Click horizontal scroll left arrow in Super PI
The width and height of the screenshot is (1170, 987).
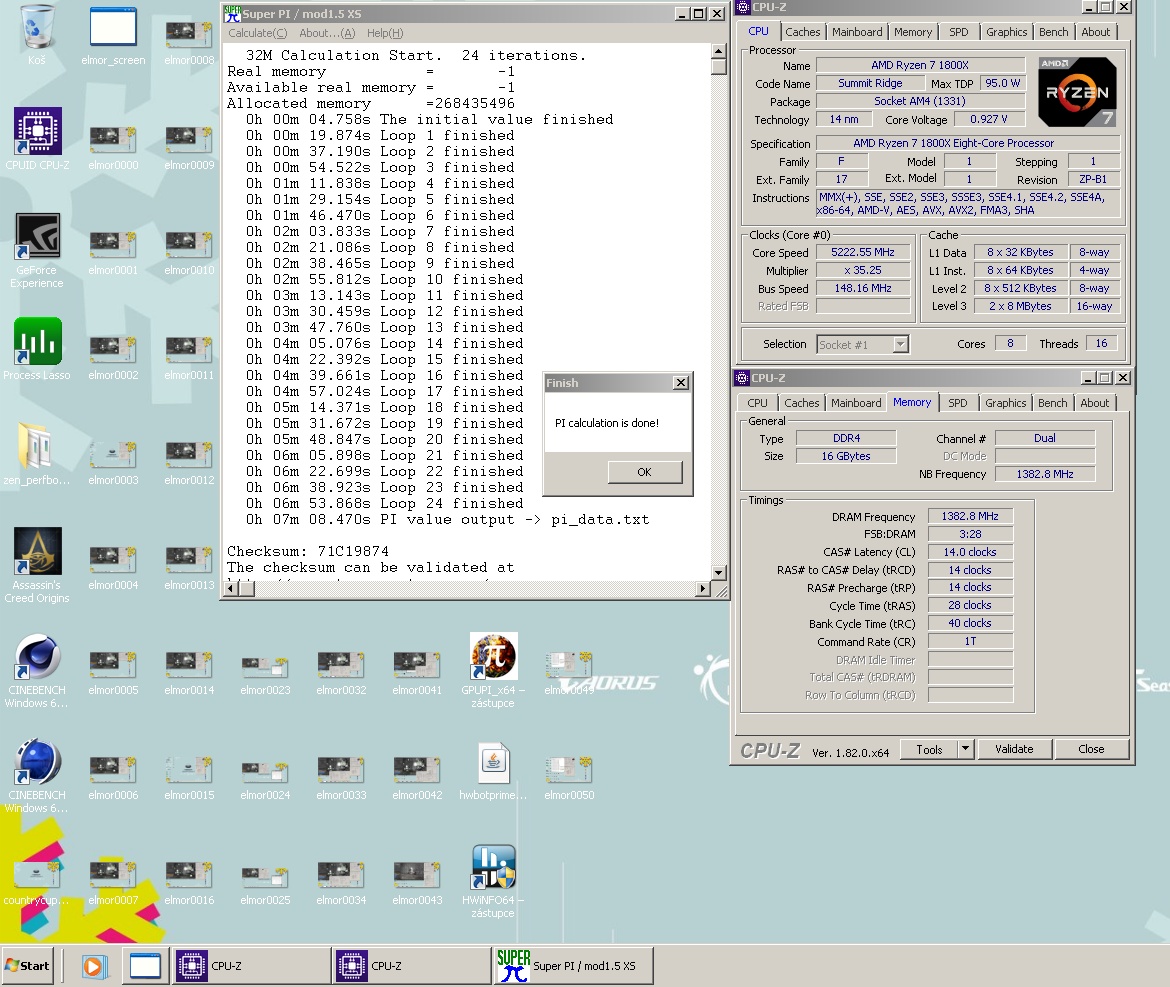[x=231, y=589]
